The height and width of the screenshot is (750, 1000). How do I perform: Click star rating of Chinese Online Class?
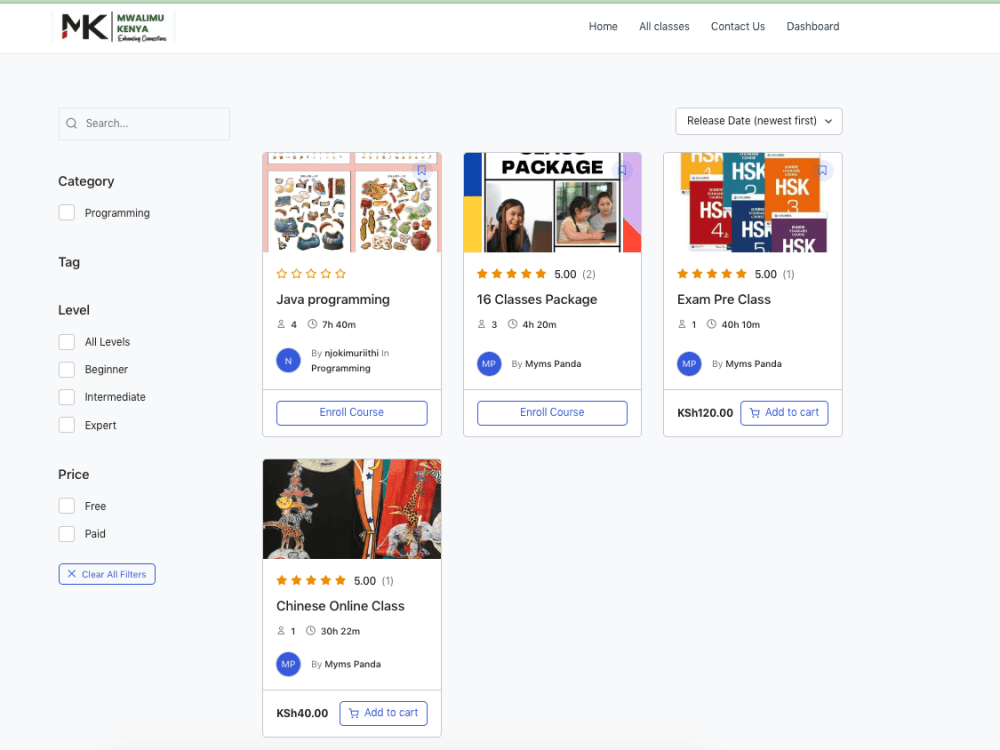click(x=311, y=580)
